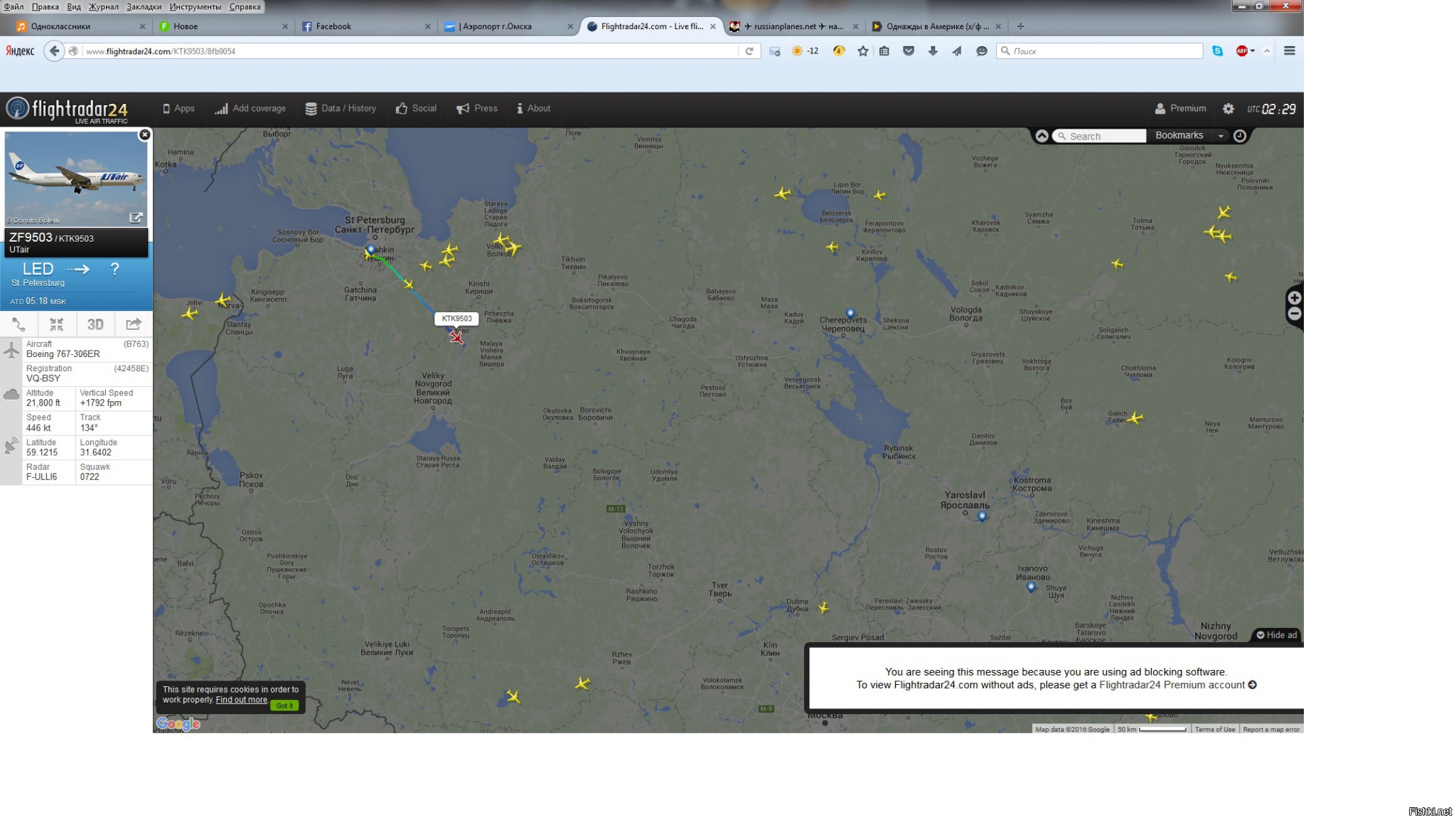
Task: Click the Got it cookie button
Action: pos(284,705)
